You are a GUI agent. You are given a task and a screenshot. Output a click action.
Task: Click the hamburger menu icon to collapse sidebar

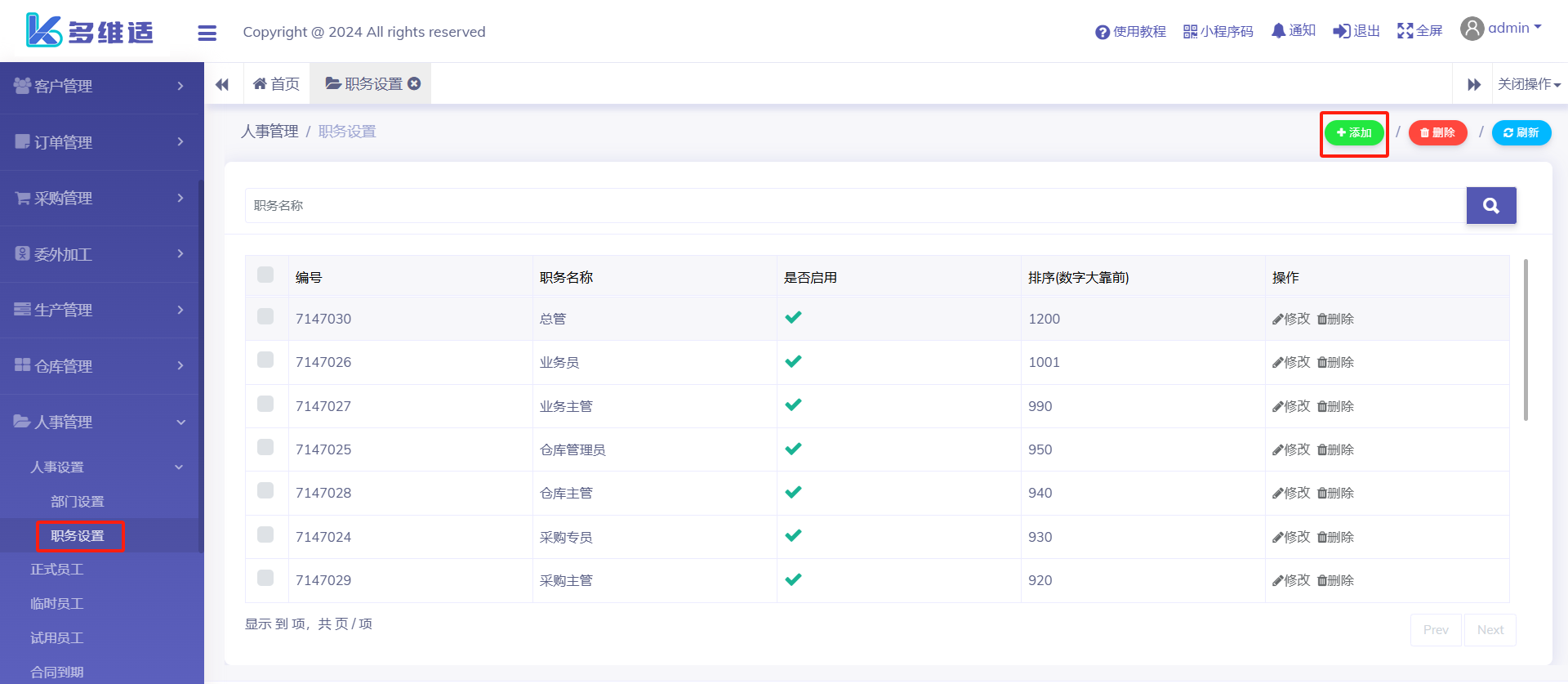(207, 33)
